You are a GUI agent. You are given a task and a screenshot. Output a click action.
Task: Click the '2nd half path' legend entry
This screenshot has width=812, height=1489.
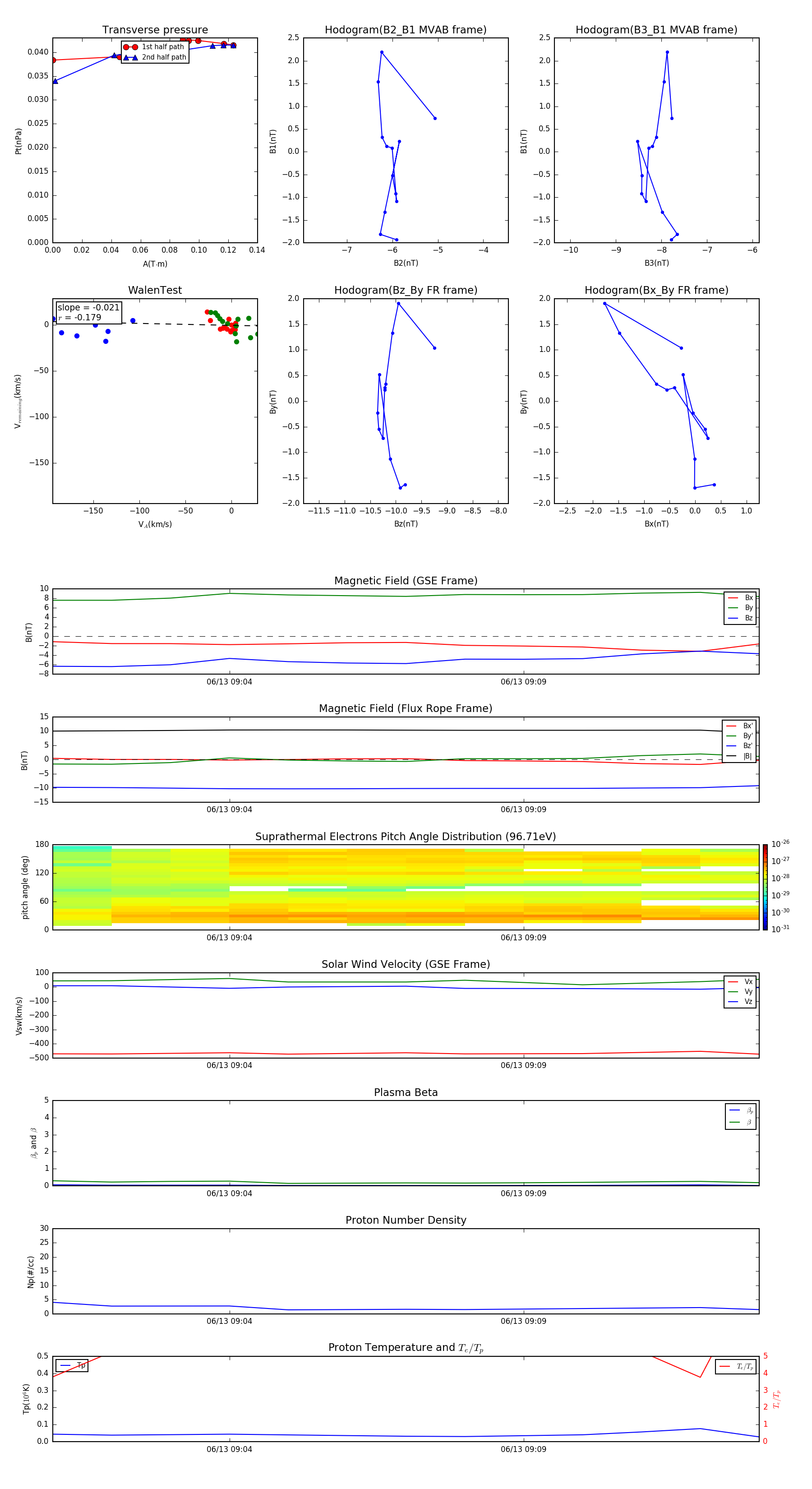(155, 57)
